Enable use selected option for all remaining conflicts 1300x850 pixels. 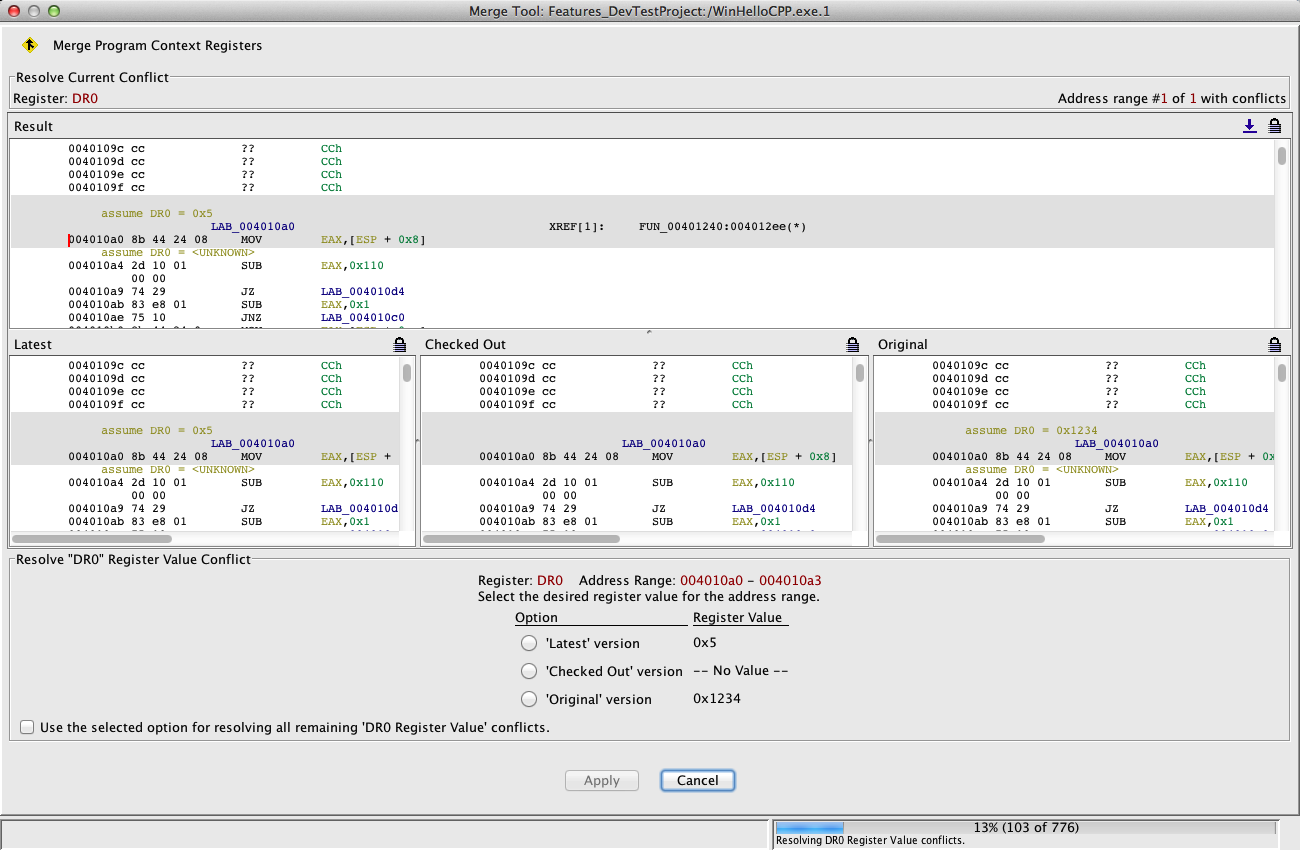[27, 727]
